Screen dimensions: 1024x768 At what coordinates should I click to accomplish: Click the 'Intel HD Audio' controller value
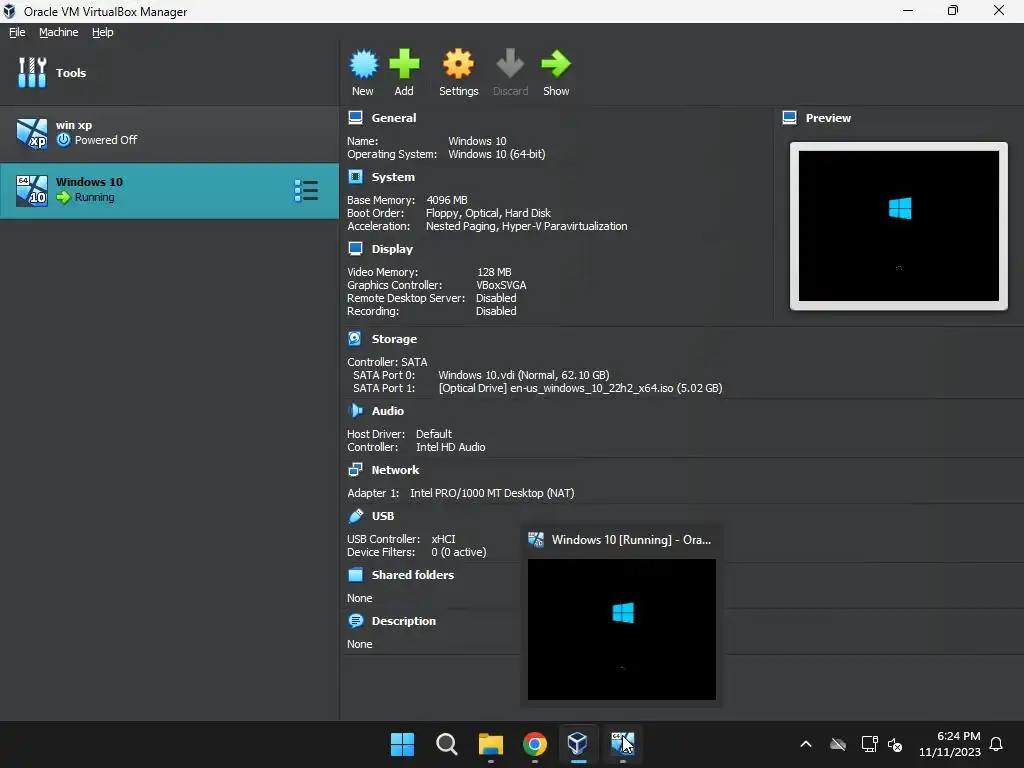[x=451, y=447]
